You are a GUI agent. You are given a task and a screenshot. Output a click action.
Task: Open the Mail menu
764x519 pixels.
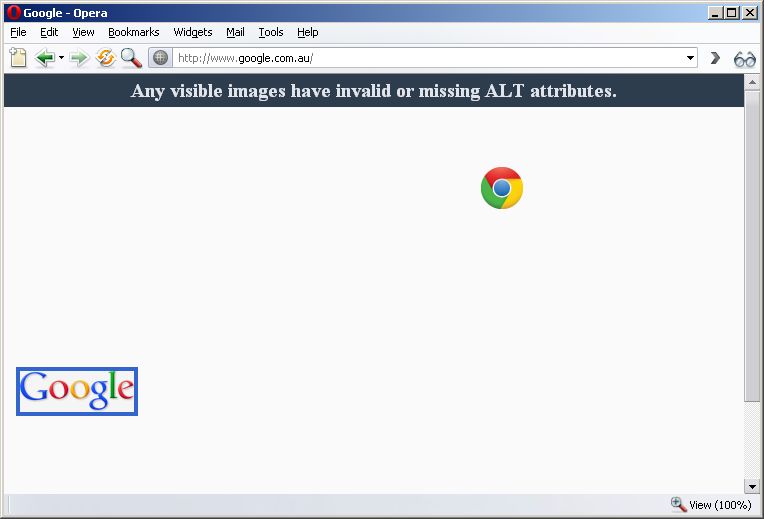(x=235, y=32)
